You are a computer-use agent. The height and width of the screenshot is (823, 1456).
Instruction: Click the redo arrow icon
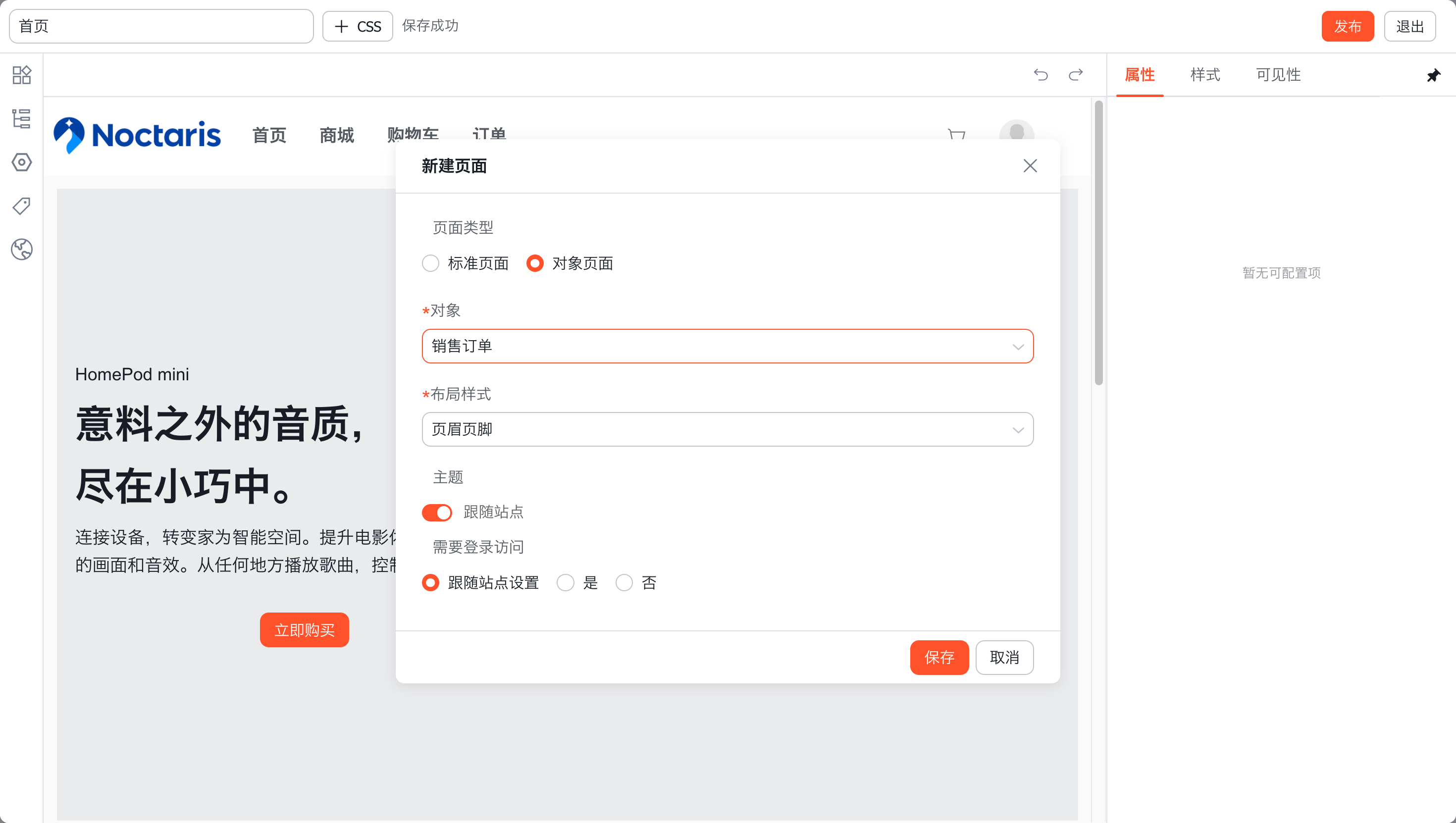tap(1076, 75)
